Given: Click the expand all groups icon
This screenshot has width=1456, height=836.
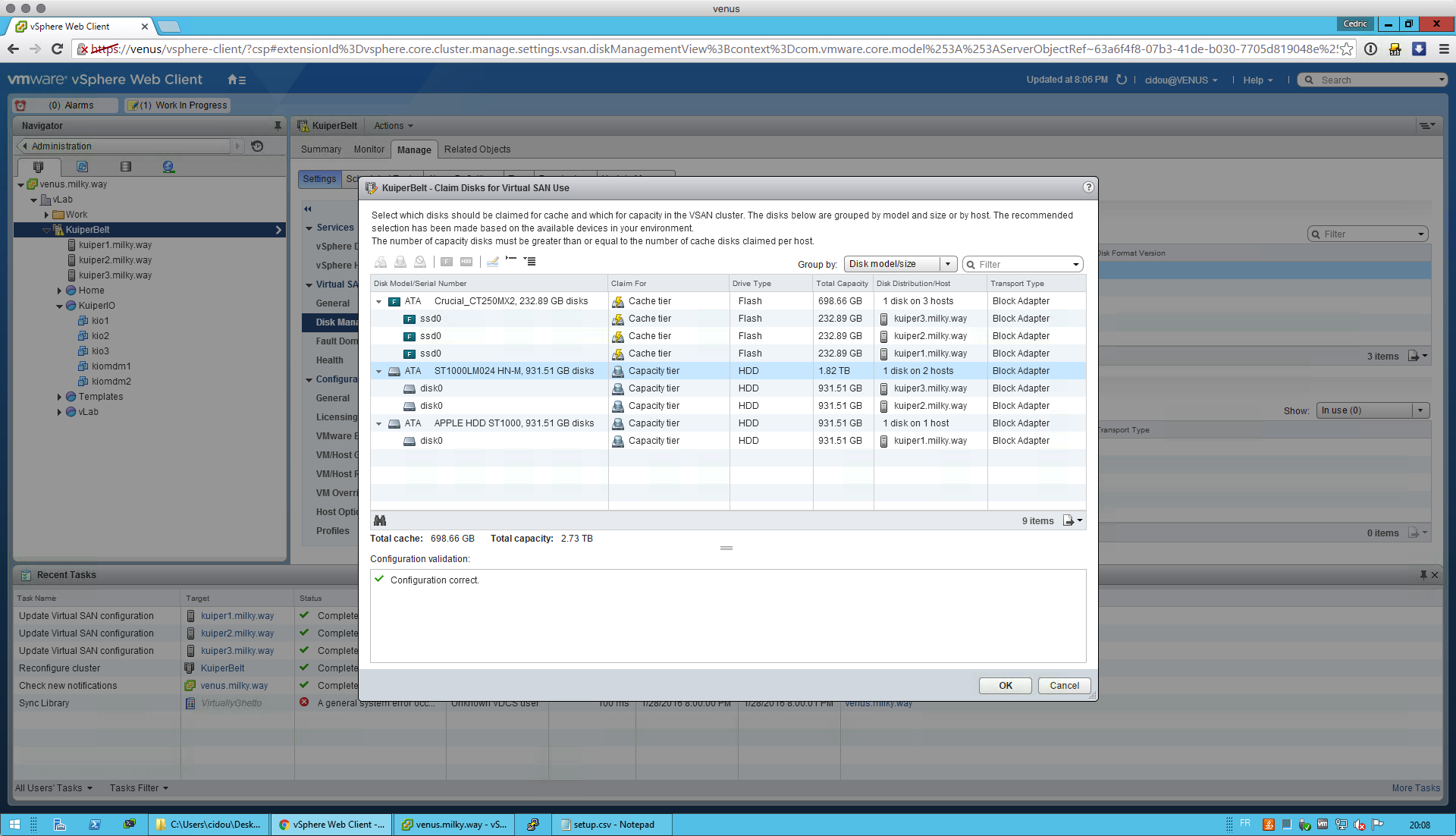Looking at the screenshot, I should click(530, 261).
